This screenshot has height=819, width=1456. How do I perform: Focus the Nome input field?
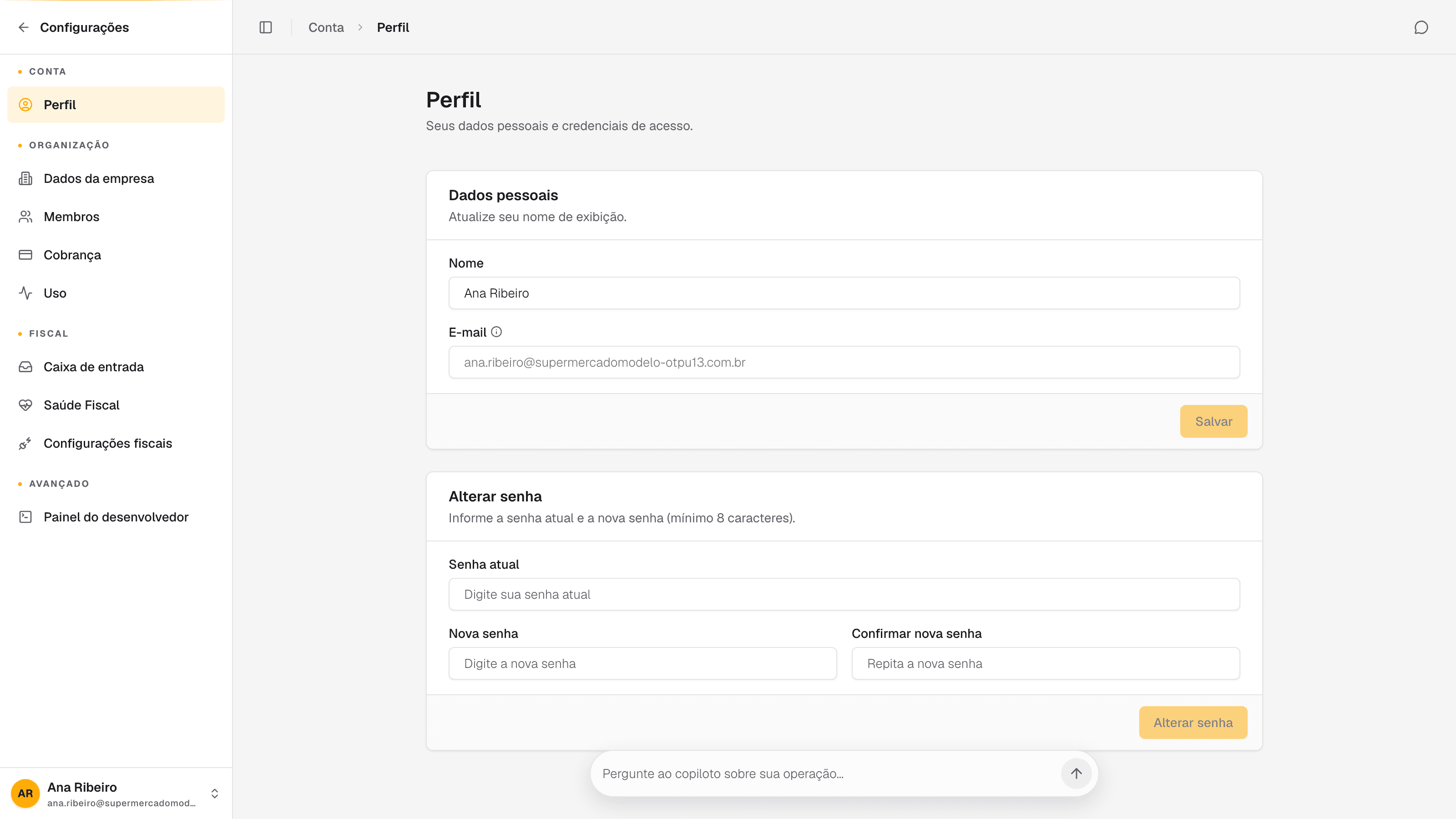coord(844,293)
